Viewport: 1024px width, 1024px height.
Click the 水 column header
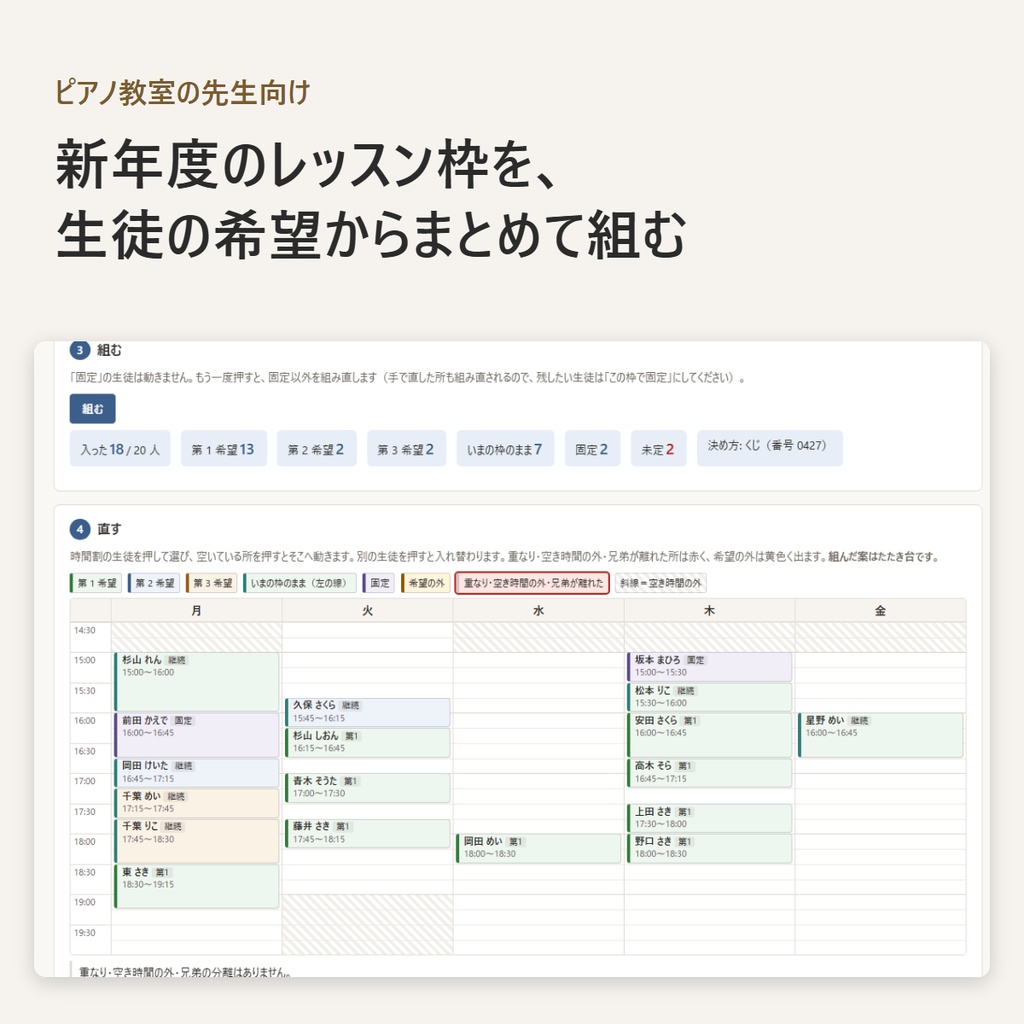click(x=539, y=611)
